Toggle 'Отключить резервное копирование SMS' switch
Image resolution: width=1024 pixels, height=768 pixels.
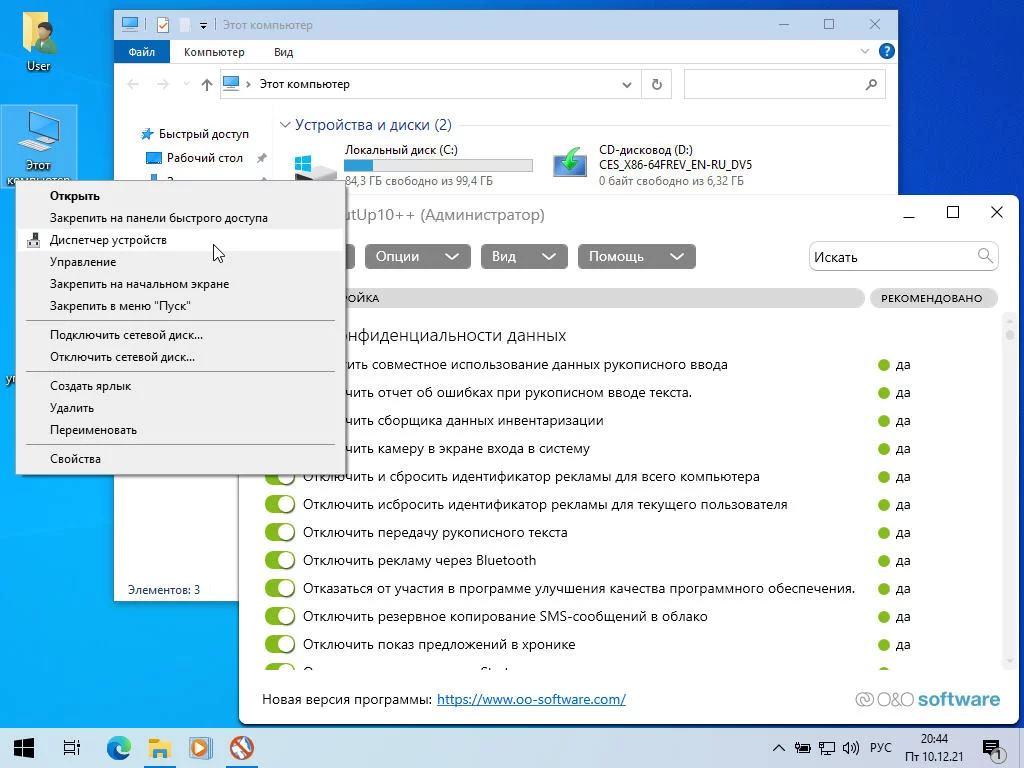(280, 616)
